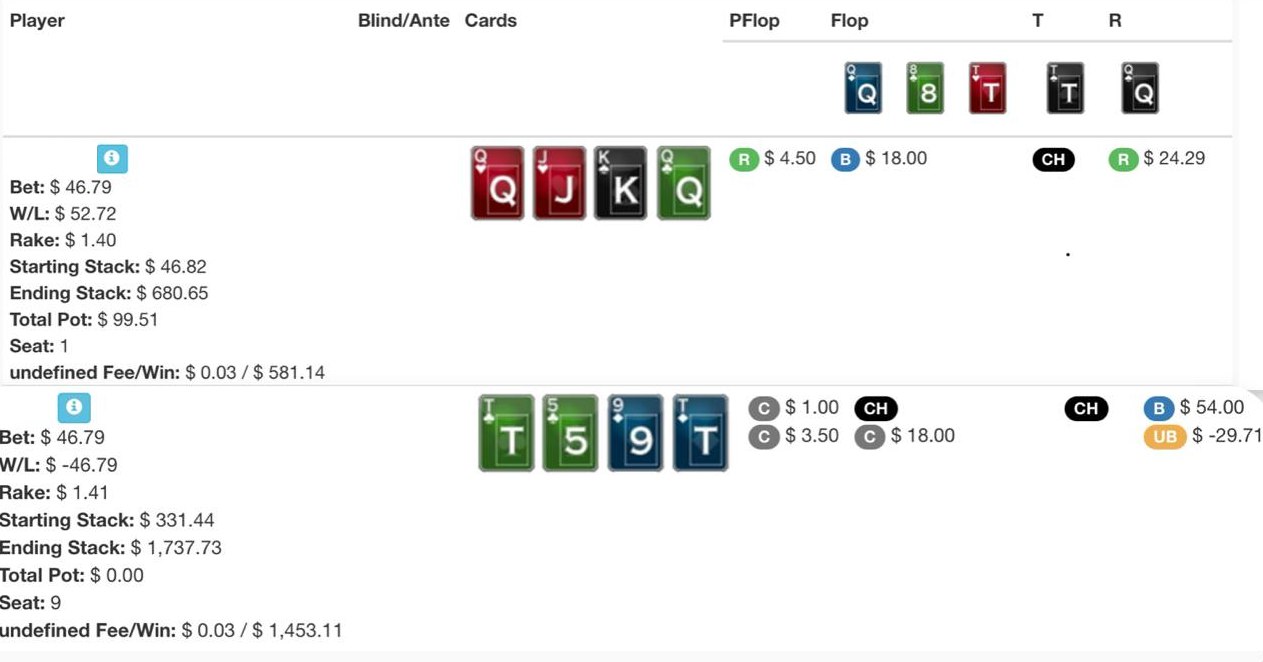Click the grey call badge next to $1.00

pos(764,408)
